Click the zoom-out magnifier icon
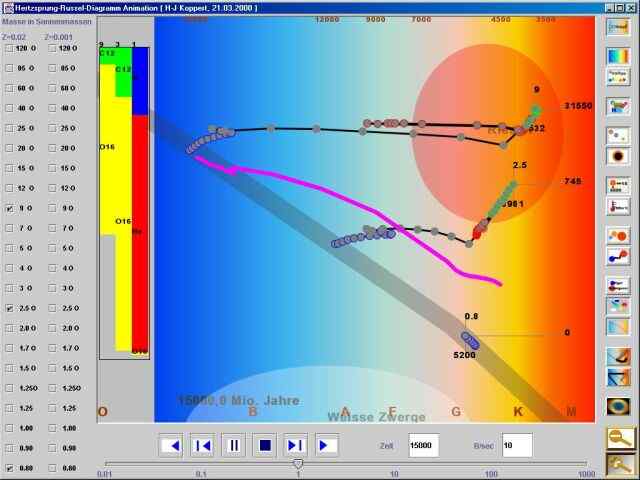This screenshot has width=640, height=480. click(618, 437)
